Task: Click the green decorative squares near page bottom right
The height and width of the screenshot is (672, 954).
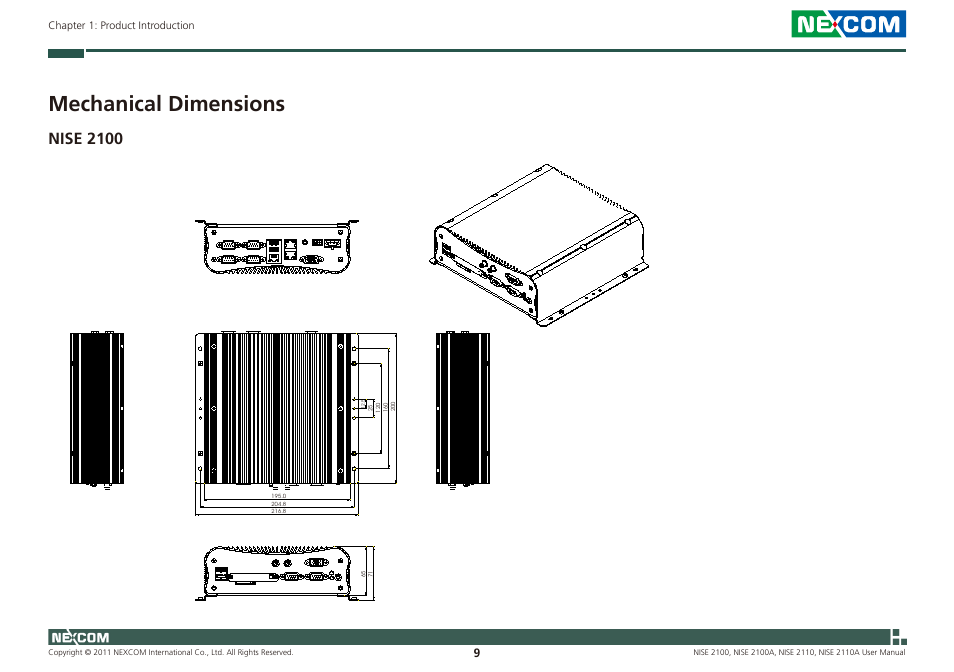Action: point(899,637)
